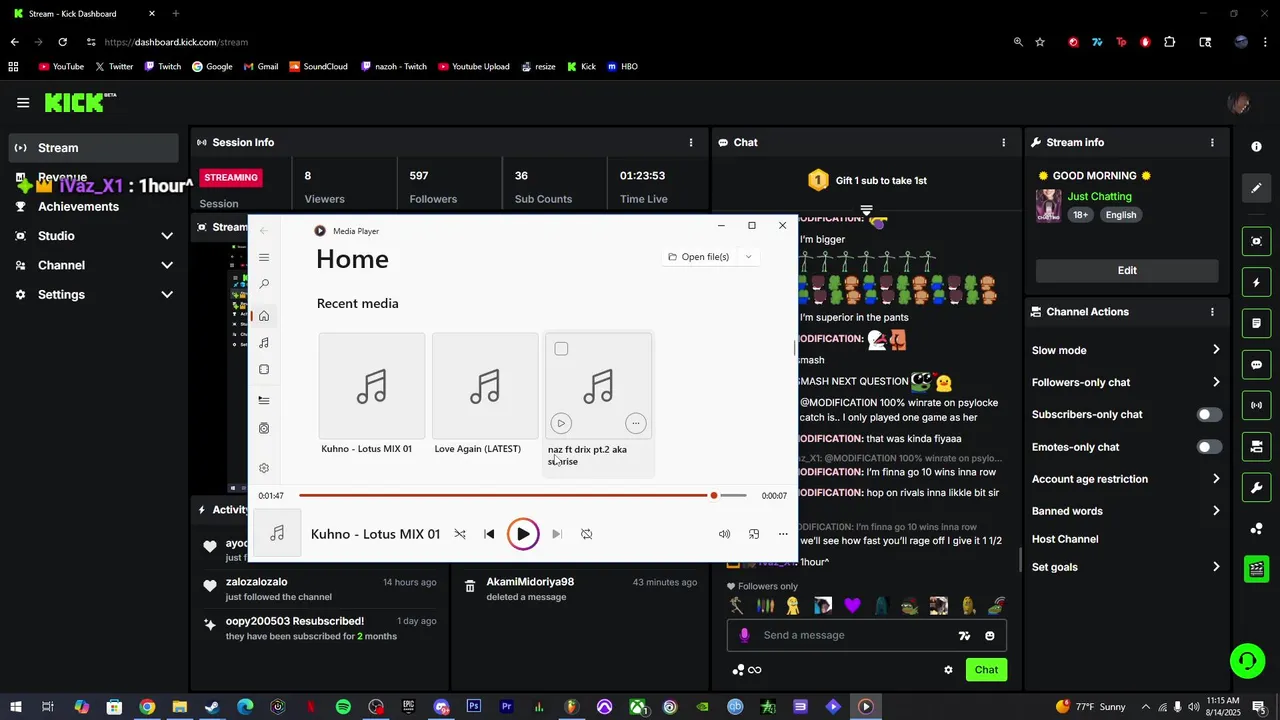Select Stream in the Kick sidebar

(94, 148)
